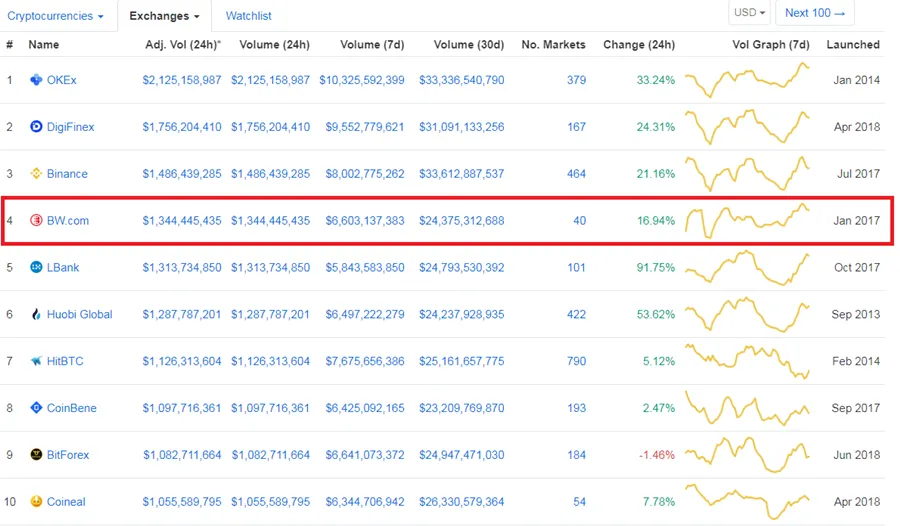
Task: Click the Coineal logo icon
Action: [x=36, y=501]
